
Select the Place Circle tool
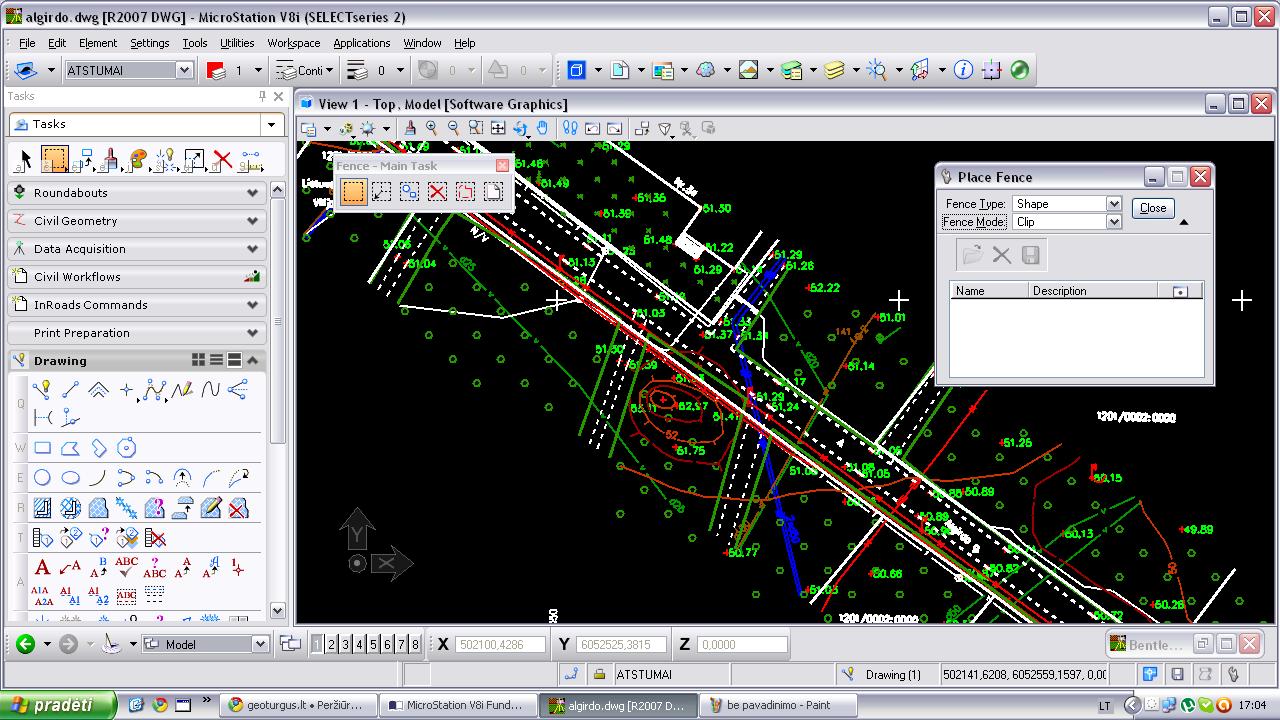pos(42,478)
